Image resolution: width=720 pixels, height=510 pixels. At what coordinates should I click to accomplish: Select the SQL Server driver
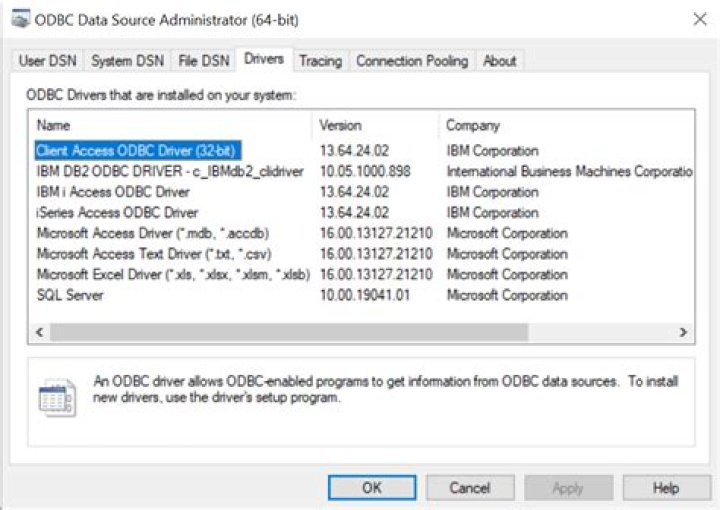click(70, 295)
